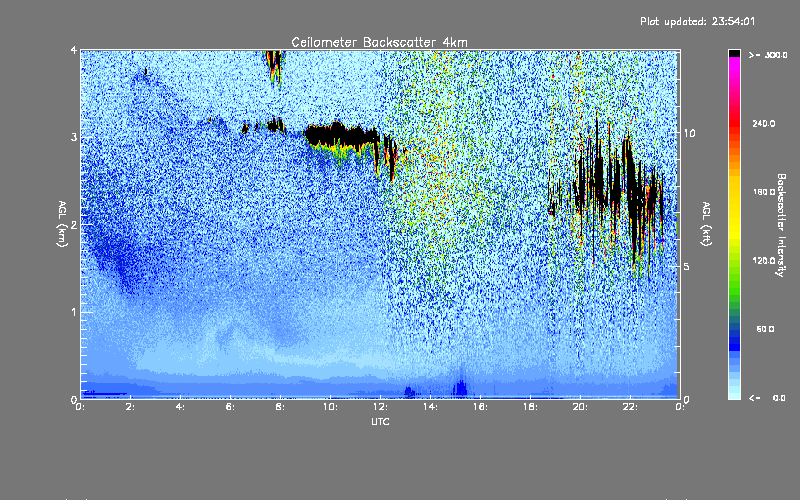Click the ">= 300.0" colorbar value
800x500 pixels.
tap(768, 55)
